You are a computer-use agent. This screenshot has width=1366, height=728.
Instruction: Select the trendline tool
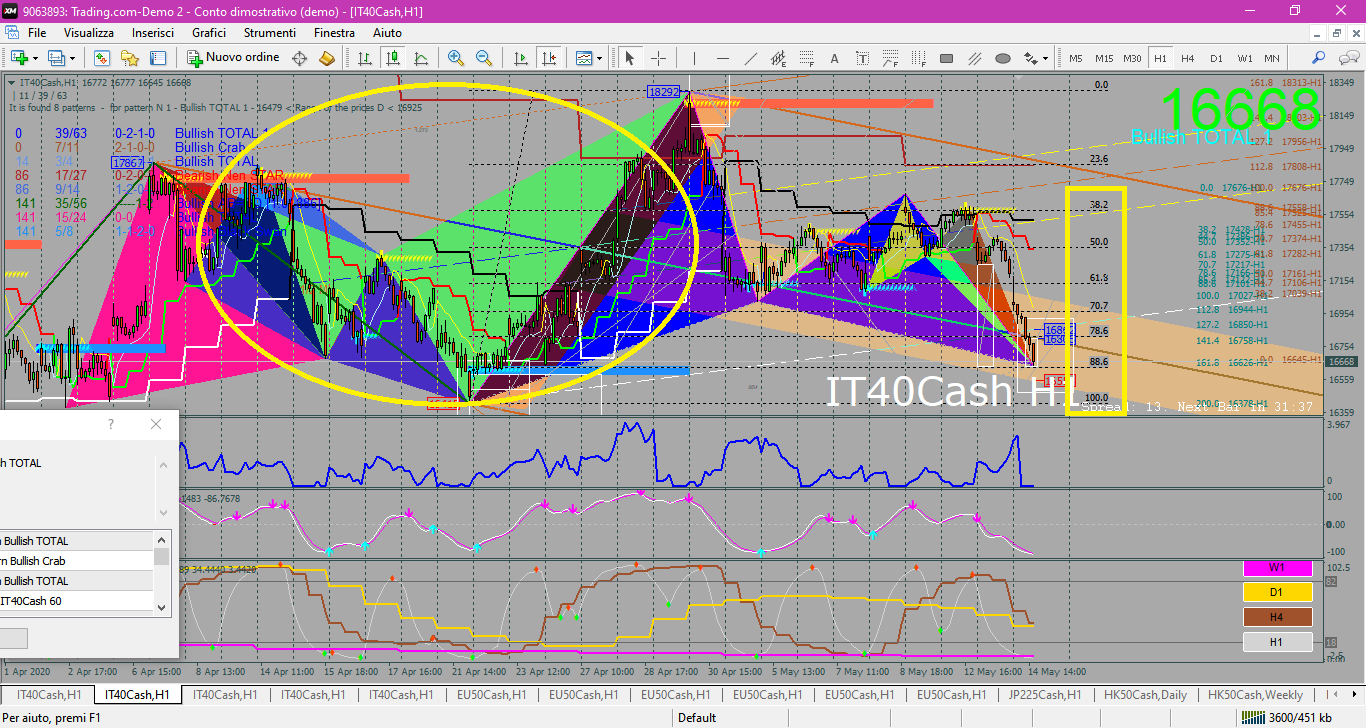click(x=751, y=58)
